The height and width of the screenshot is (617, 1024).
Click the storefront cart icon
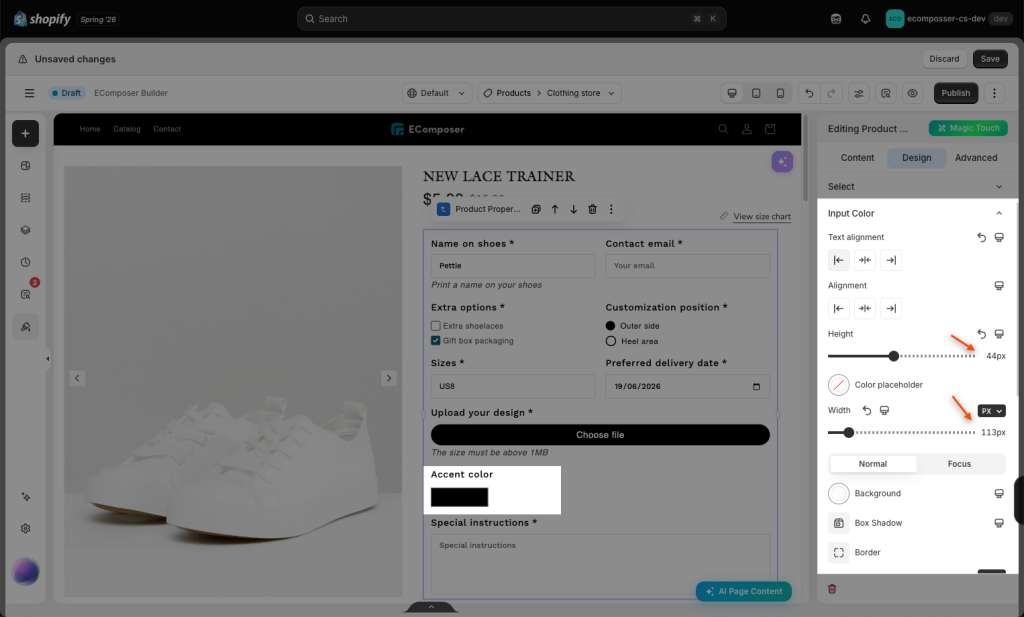coord(770,129)
